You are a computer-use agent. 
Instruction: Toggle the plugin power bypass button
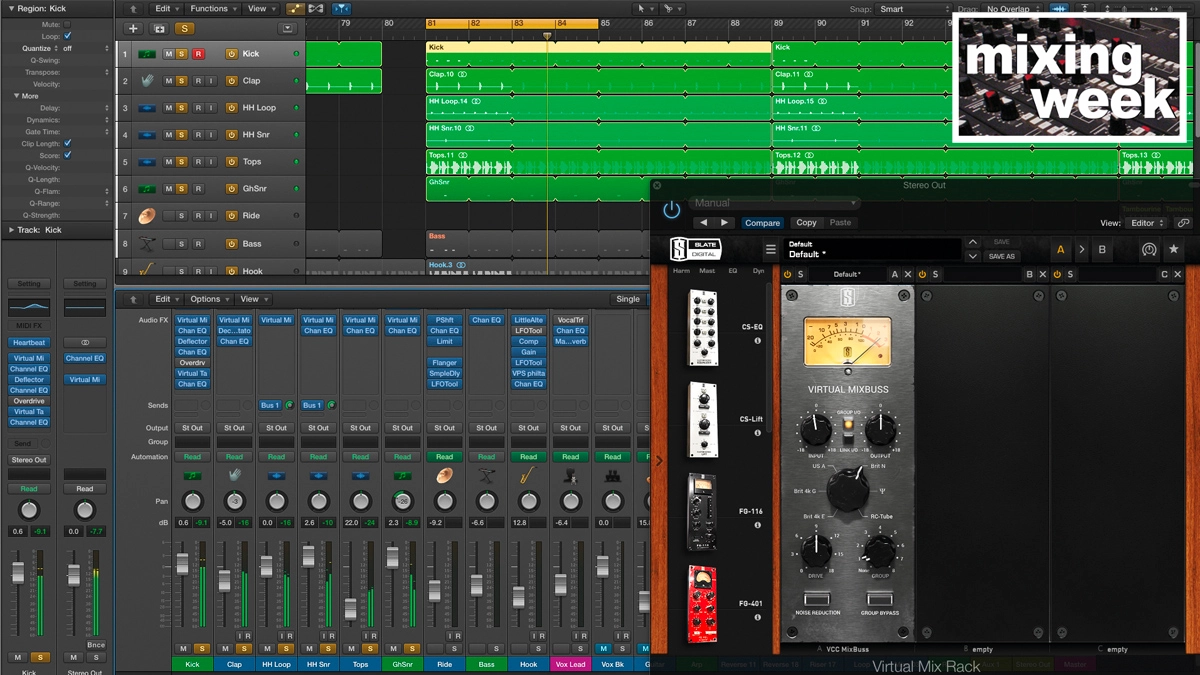click(x=671, y=210)
